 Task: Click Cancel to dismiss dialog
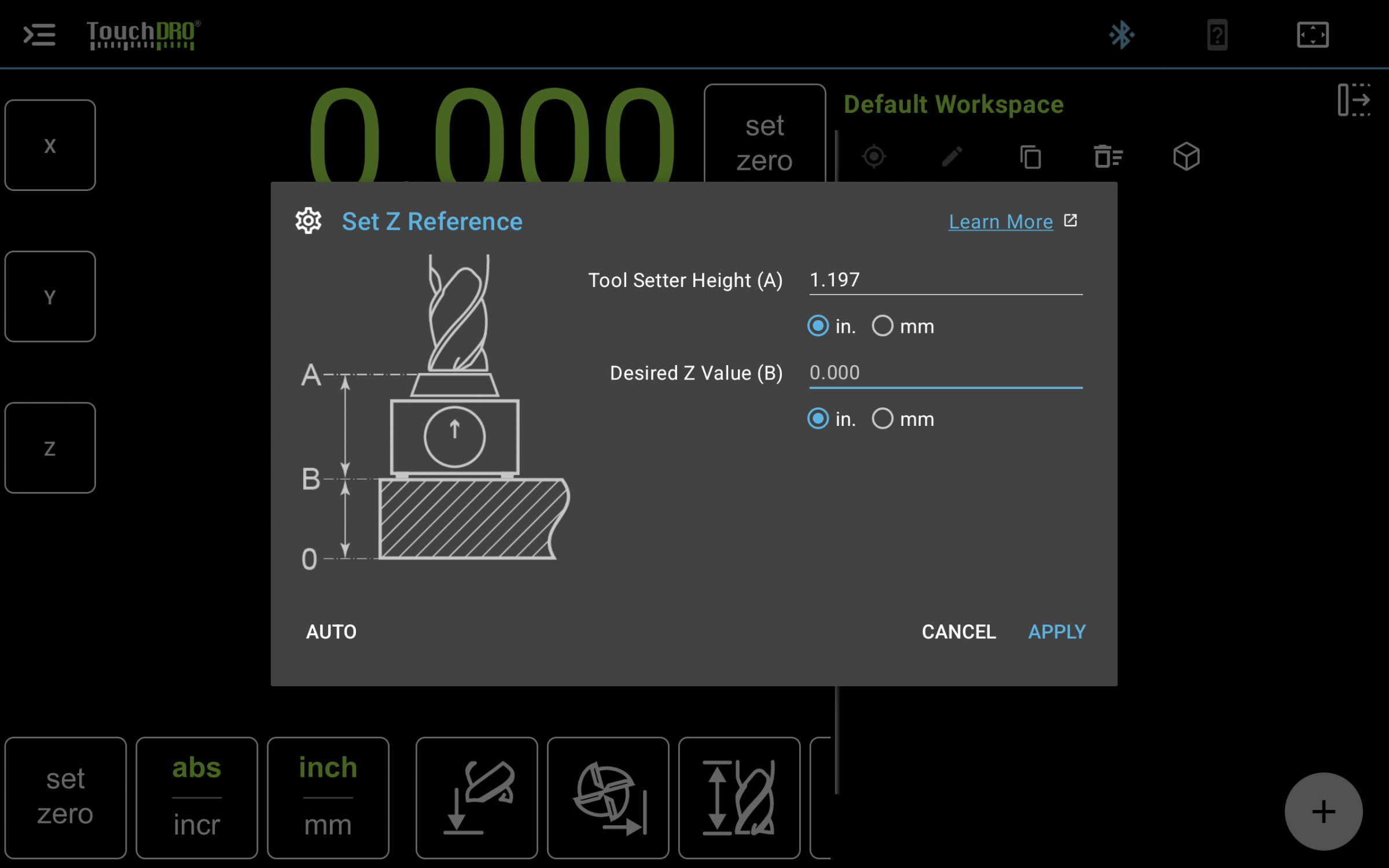pyautogui.click(x=958, y=631)
